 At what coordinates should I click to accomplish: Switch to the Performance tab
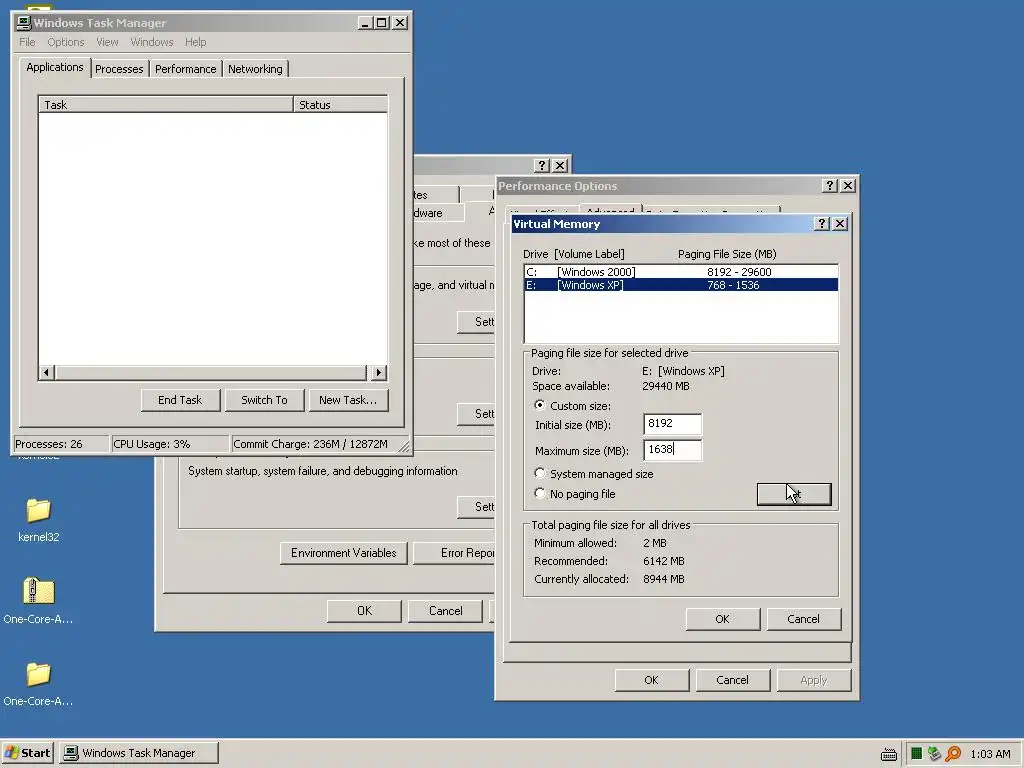pos(185,69)
